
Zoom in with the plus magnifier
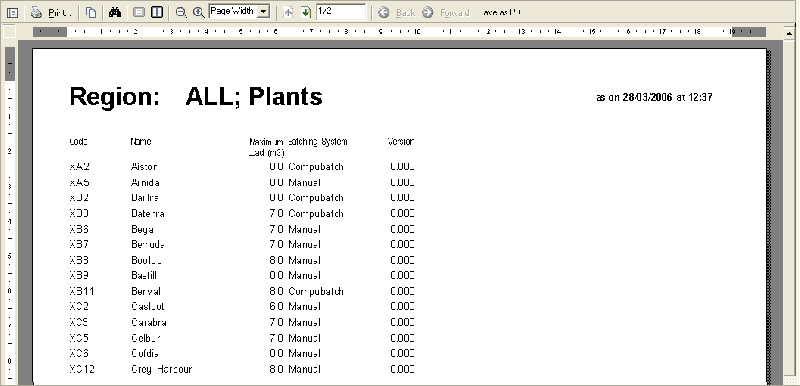[199, 12]
